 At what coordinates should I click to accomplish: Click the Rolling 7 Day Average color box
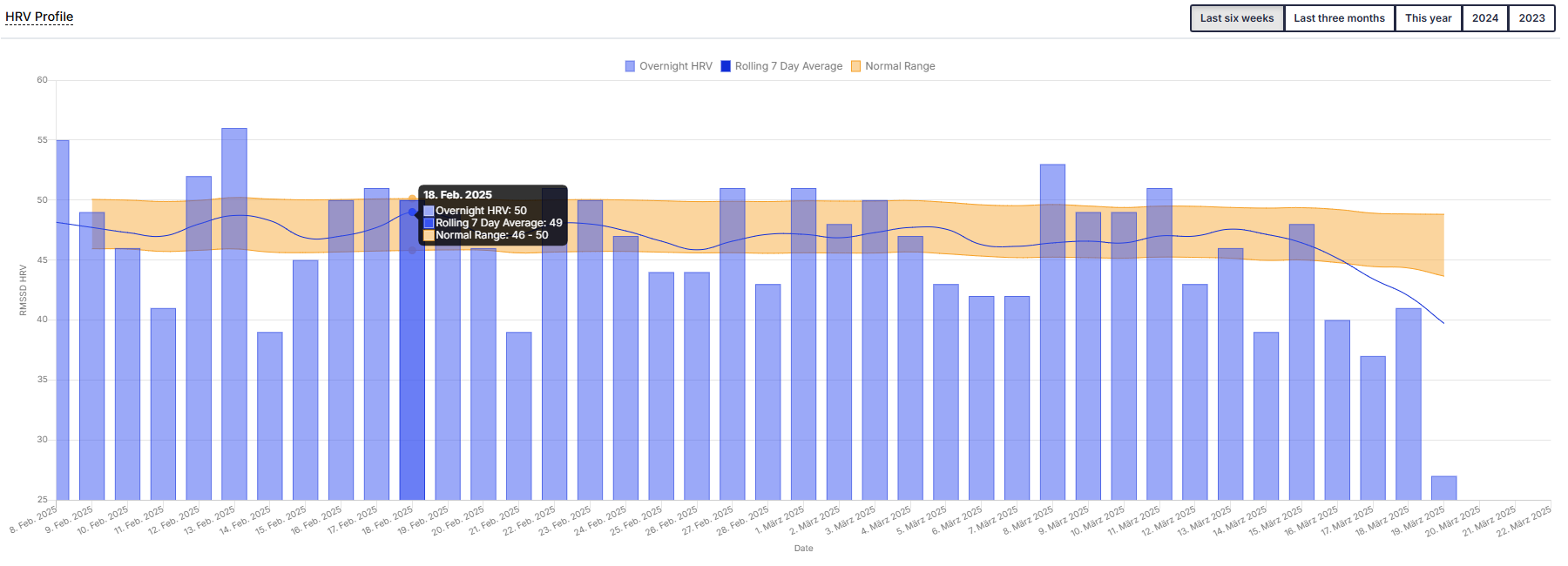(726, 66)
